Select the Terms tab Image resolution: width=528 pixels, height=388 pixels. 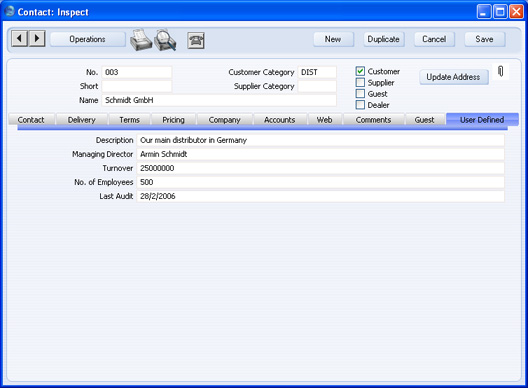(129, 120)
